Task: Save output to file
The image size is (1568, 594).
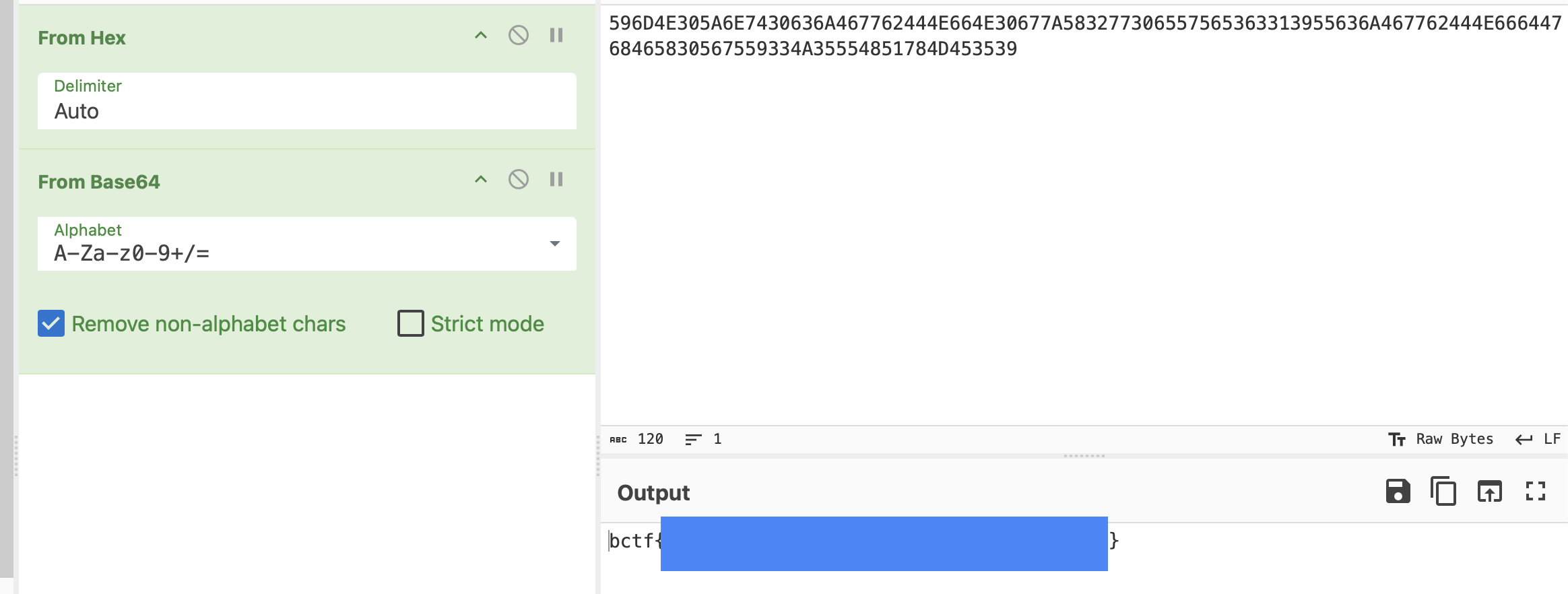Action: (1398, 492)
